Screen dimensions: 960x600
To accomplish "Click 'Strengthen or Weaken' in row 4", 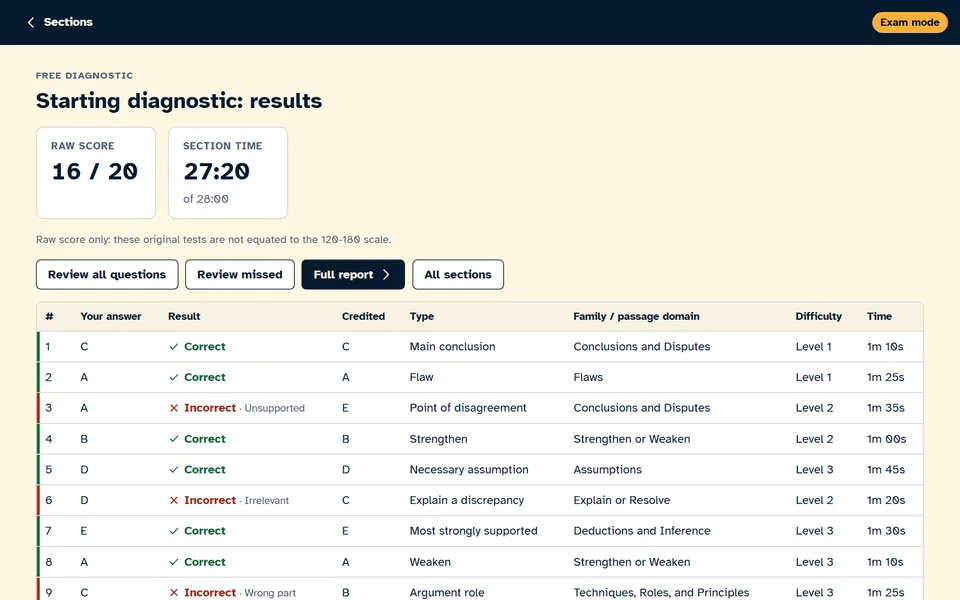I will (632, 439).
